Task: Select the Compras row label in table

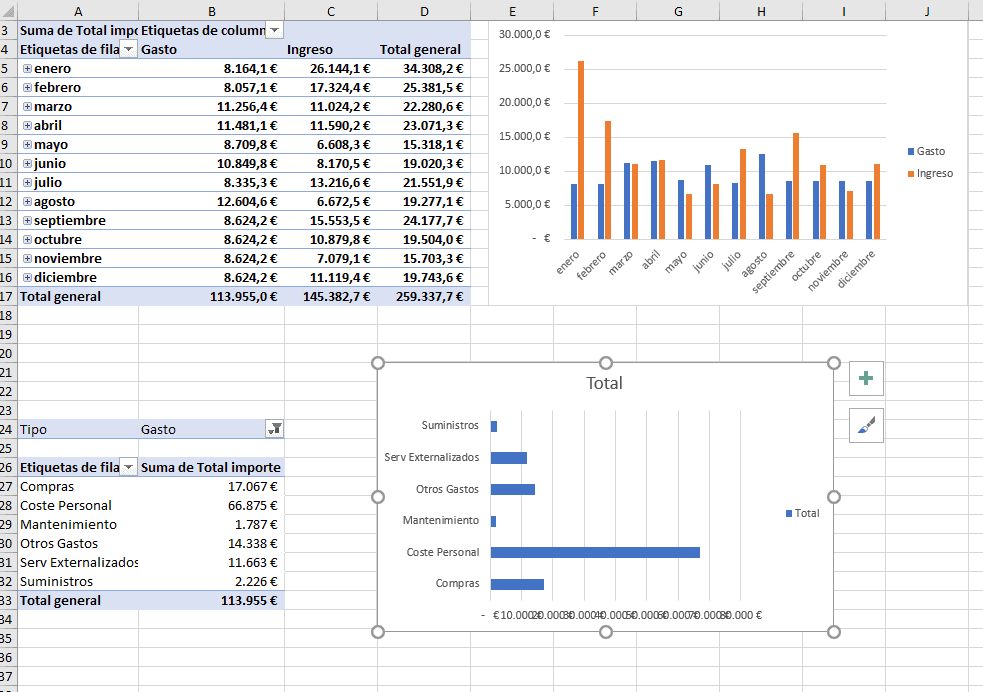Action: [78, 486]
